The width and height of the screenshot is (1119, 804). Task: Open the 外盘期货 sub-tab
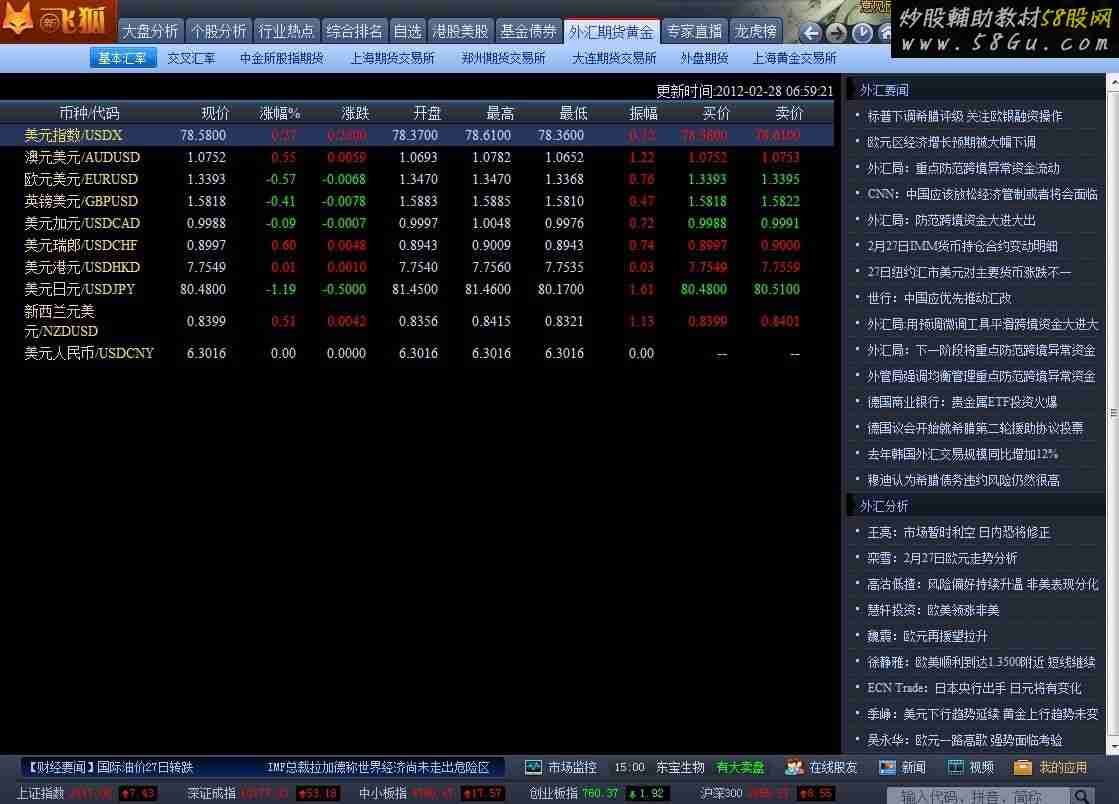[704, 58]
